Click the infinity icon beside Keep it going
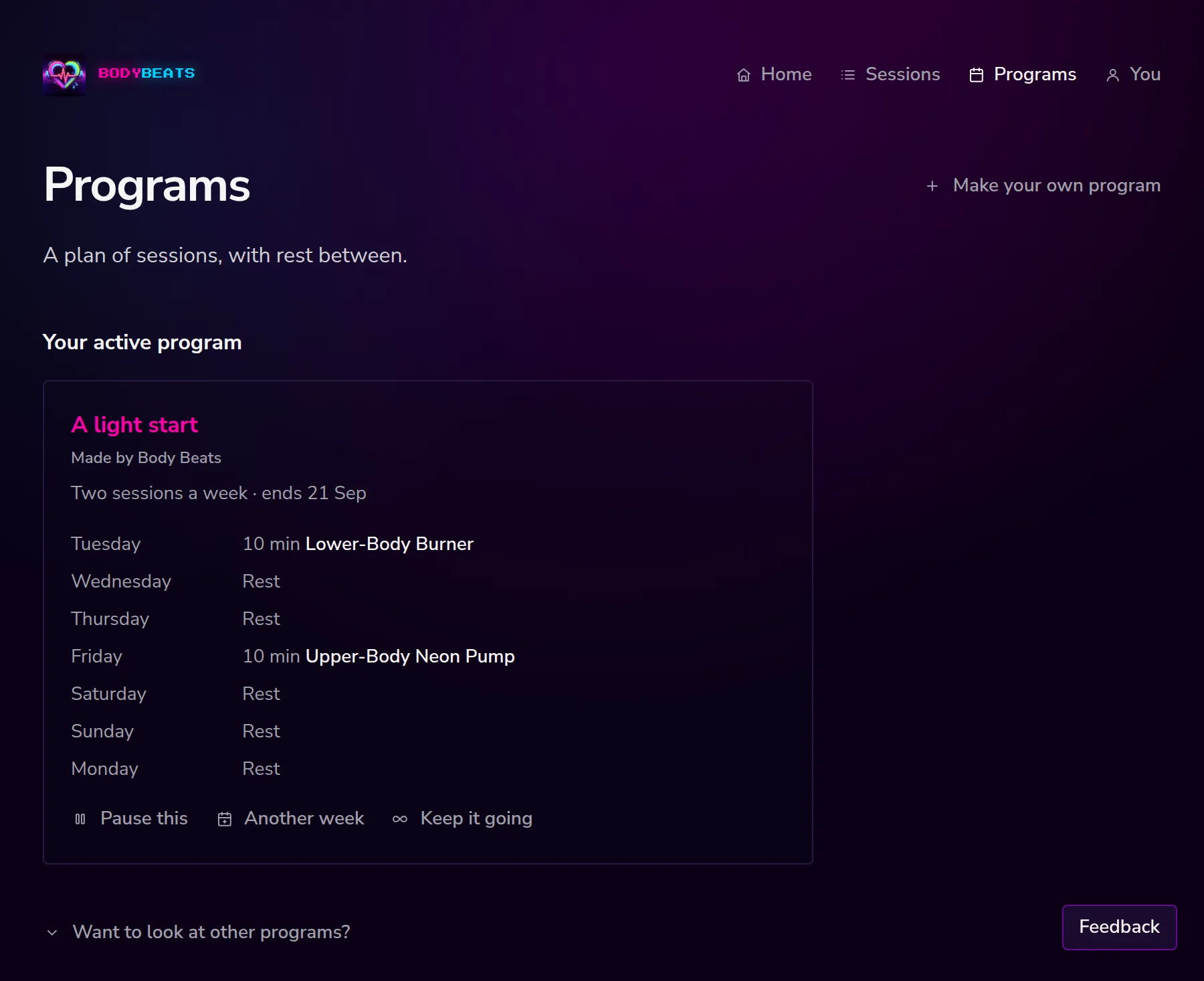The height and width of the screenshot is (981, 1204). (399, 819)
